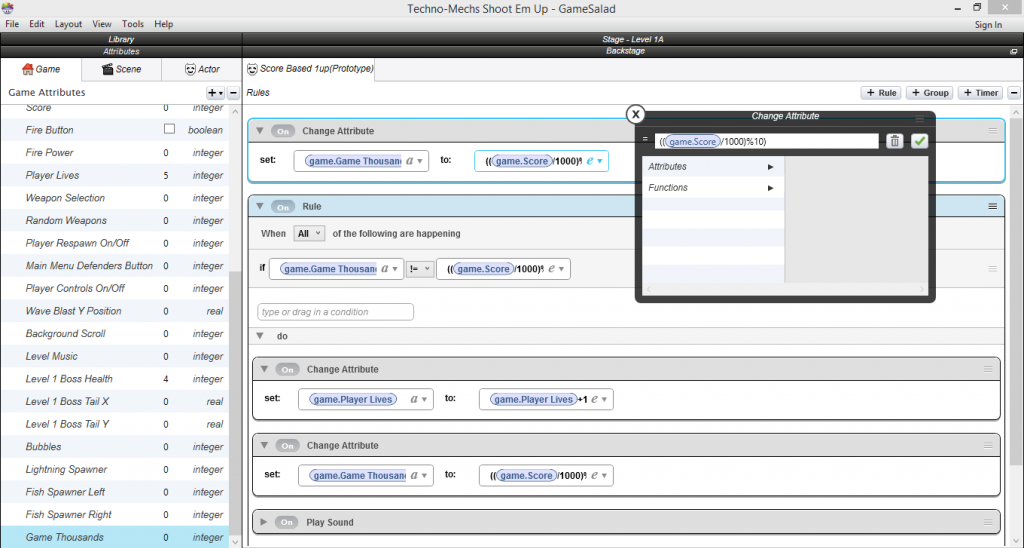Toggle On switch of top Change Attribute
Screen dimensions: 1024x548
pyautogui.click(x=283, y=131)
